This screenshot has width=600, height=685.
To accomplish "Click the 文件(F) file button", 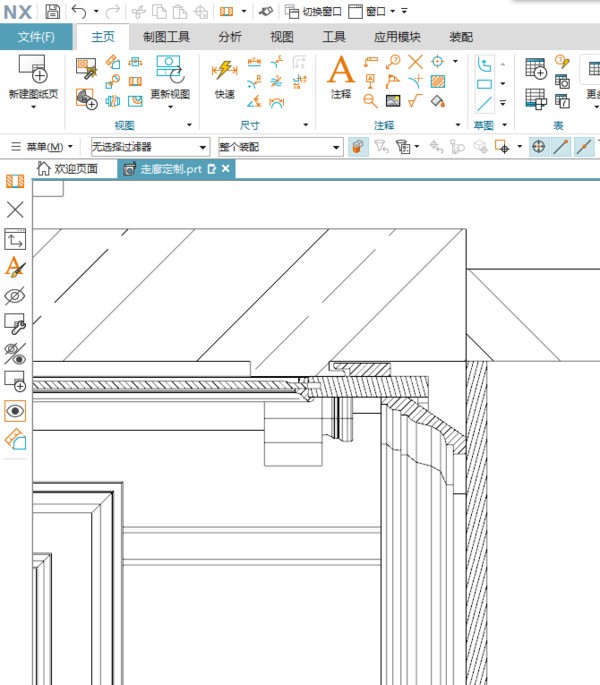I will (36, 37).
